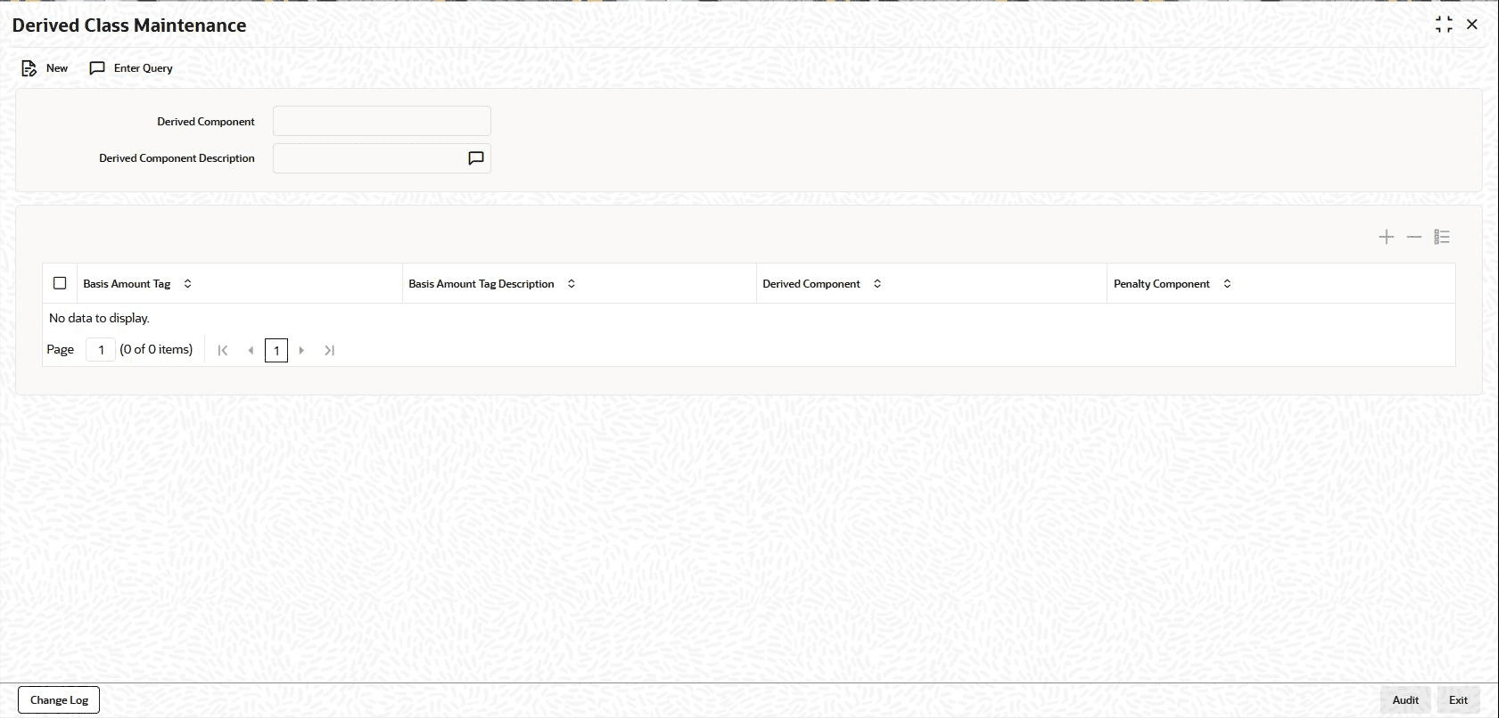Select page number 1 button
Screen dimensions: 1499x718
click(x=276, y=350)
